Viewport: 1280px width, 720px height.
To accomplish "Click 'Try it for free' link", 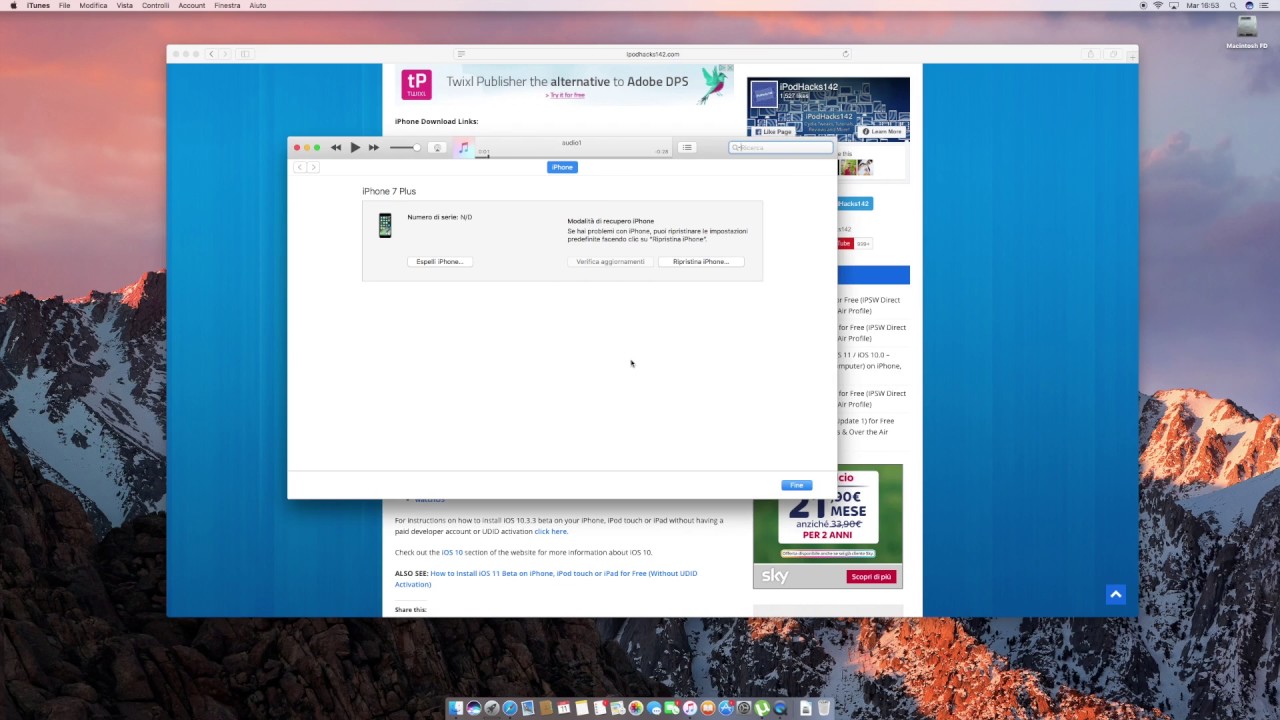I will tap(567, 95).
